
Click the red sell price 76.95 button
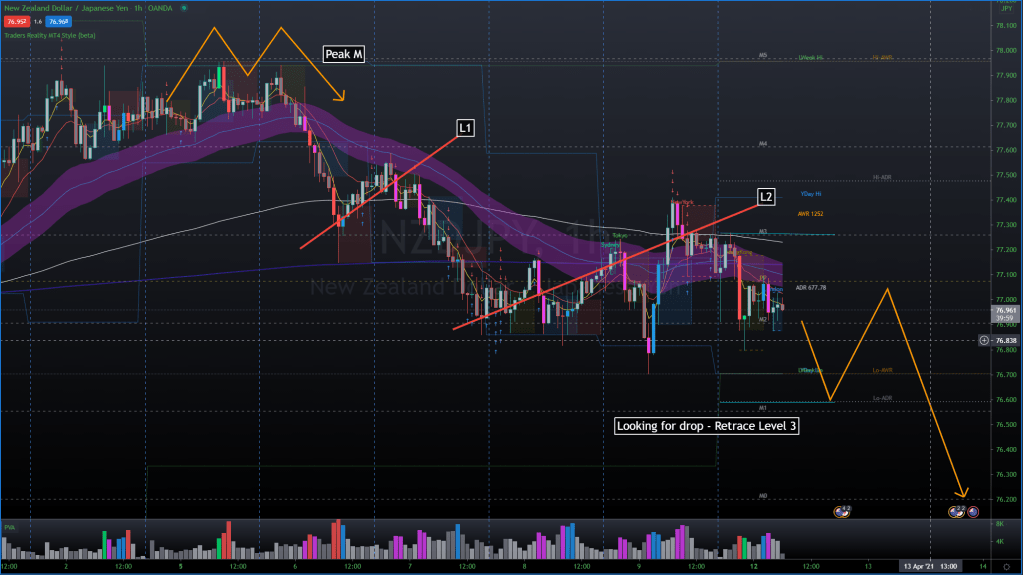coord(18,19)
